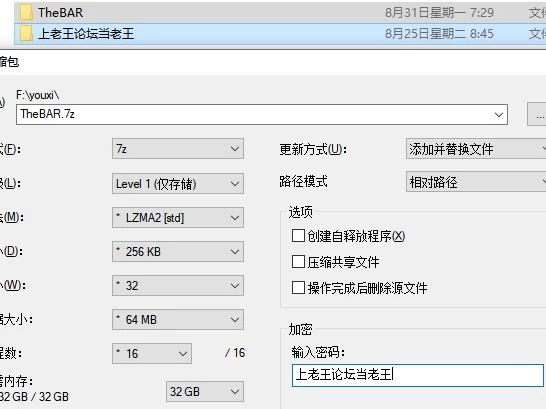This screenshot has width=546, height=409.
Task: Open the 添加并替换文件 update mode dropdown
Action: coord(476,149)
